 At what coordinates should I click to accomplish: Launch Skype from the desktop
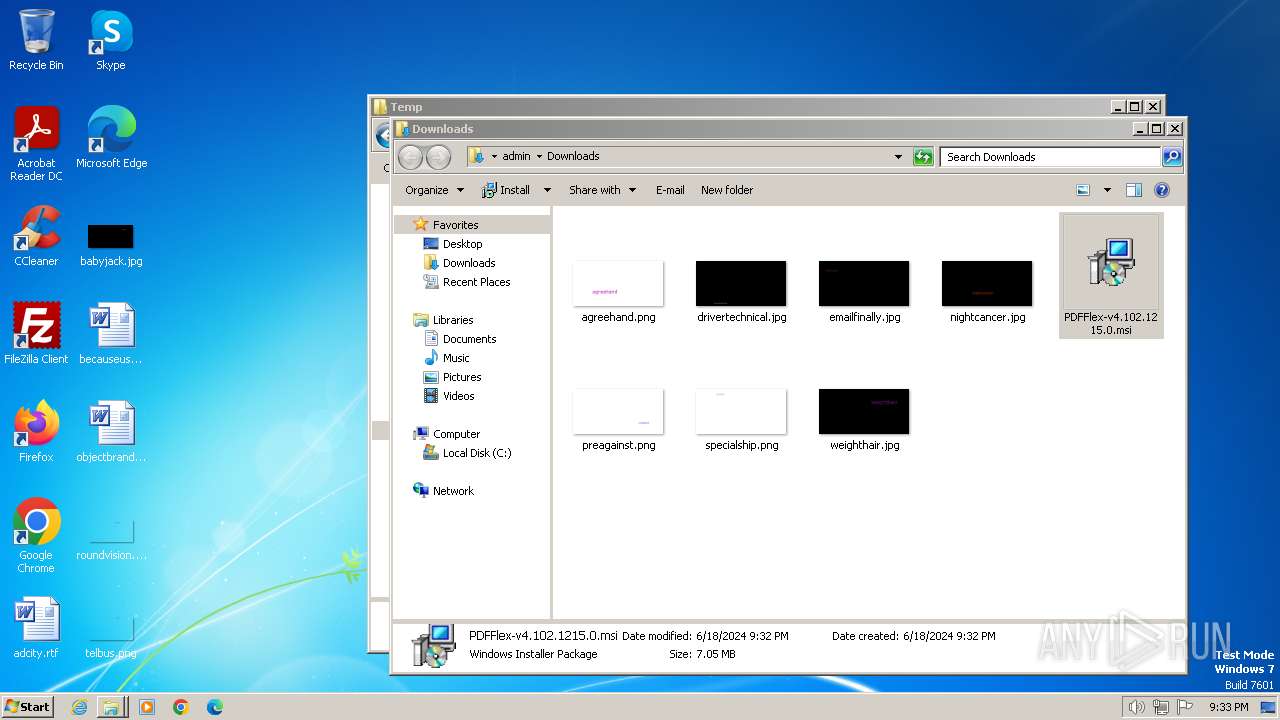[110, 40]
